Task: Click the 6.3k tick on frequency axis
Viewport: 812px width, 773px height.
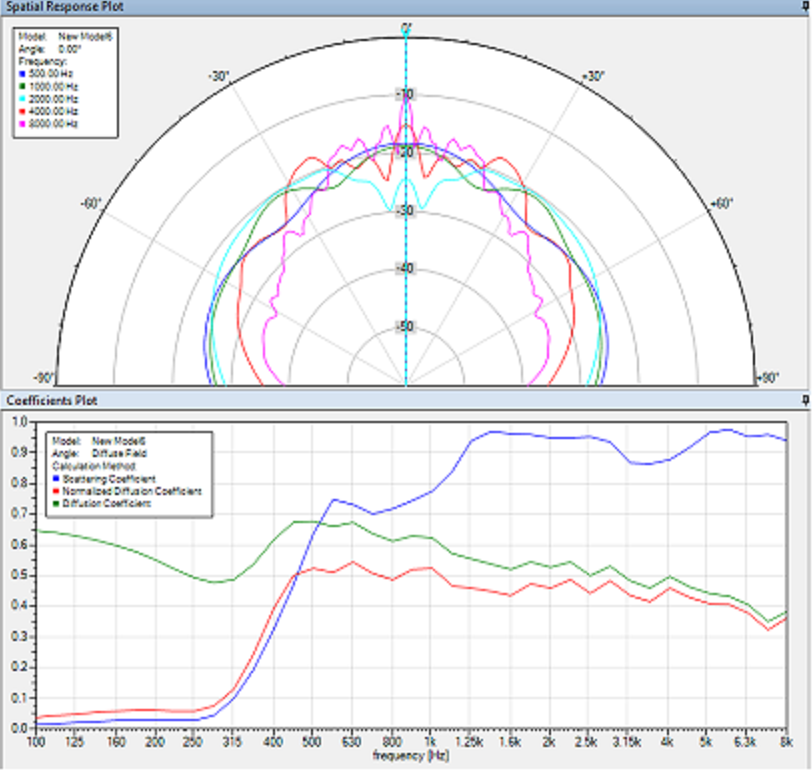Action: point(745,742)
